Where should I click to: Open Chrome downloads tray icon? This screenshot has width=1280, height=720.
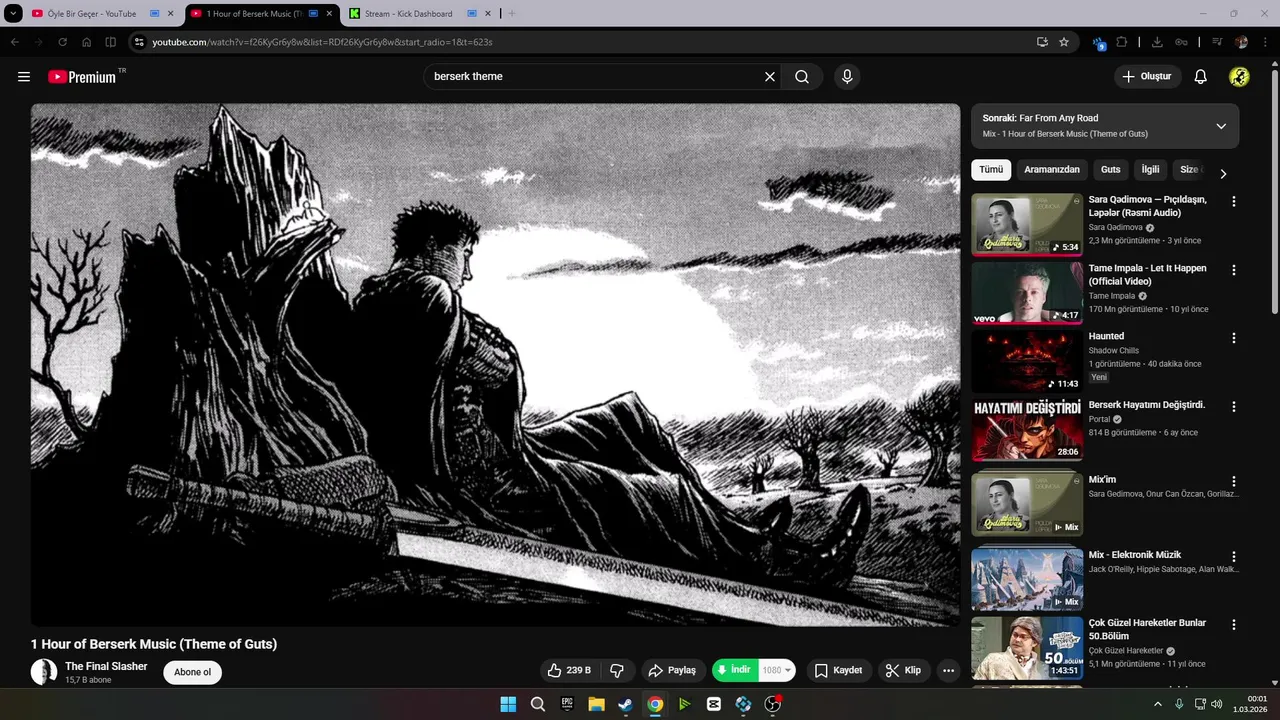click(x=1157, y=42)
